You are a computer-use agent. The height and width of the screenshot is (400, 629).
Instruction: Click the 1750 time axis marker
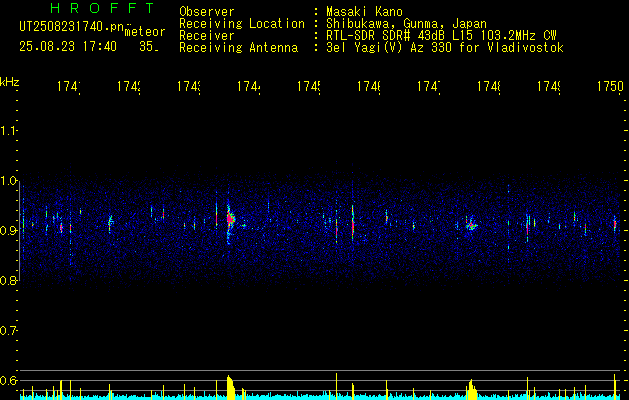click(610, 87)
